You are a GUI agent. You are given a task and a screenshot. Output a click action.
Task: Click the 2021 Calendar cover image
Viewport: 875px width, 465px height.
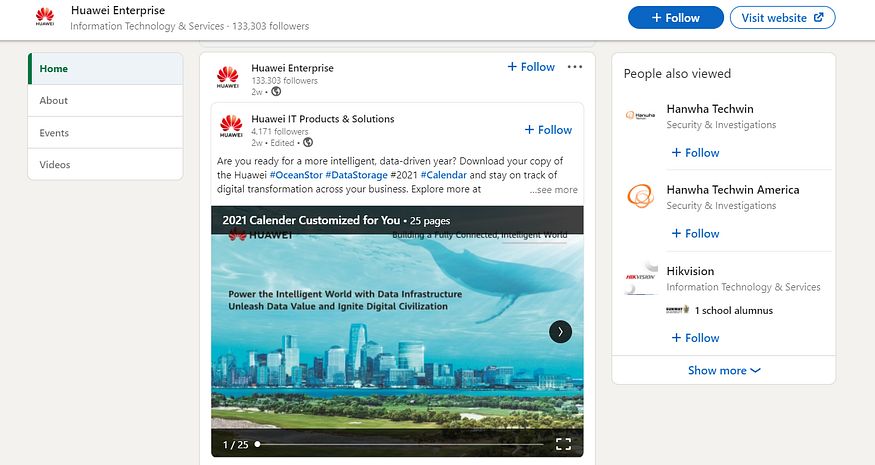[x=397, y=332]
